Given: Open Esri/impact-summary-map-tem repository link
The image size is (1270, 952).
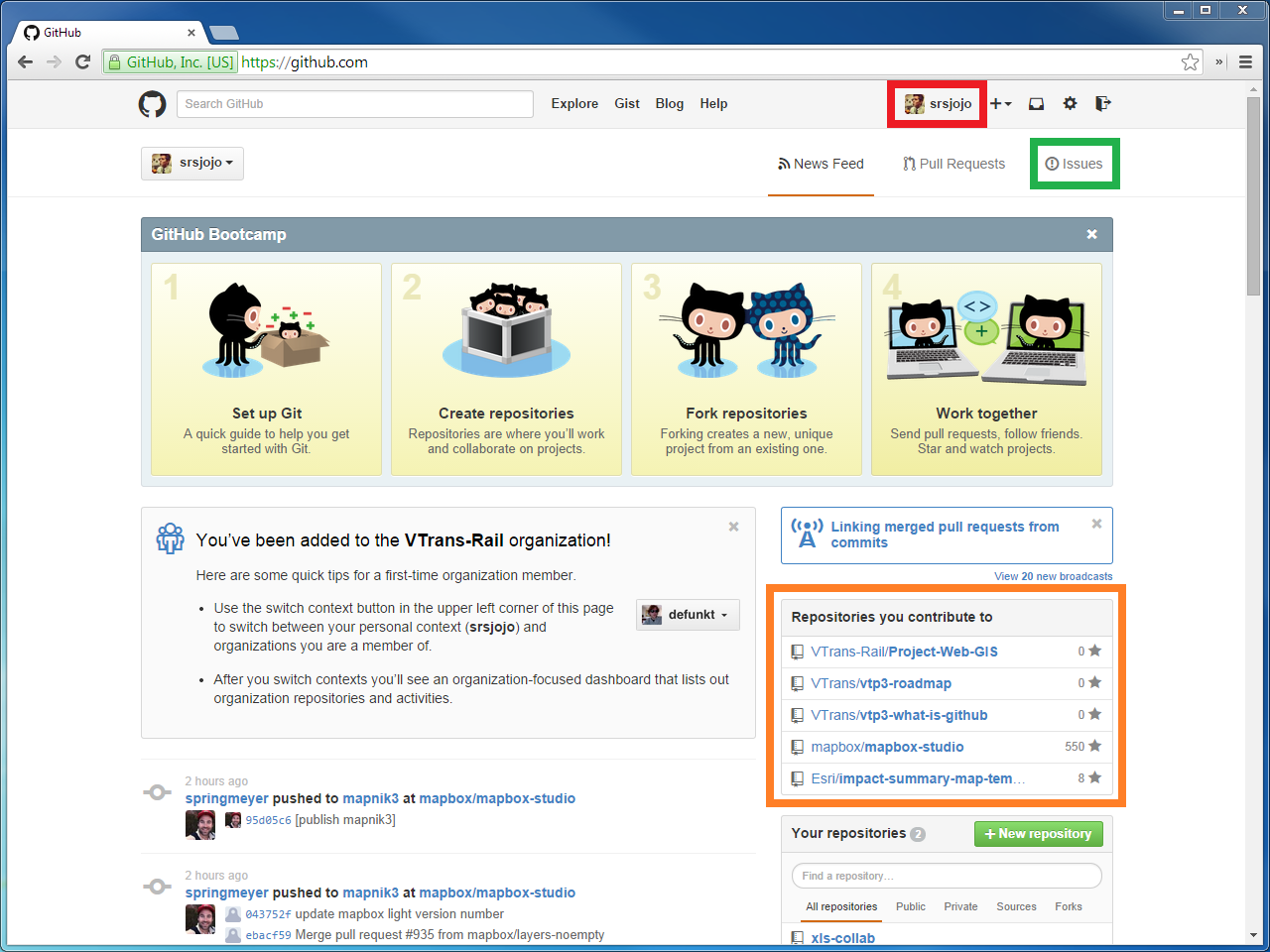Looking at the screenshot, I should pos(918,778).
